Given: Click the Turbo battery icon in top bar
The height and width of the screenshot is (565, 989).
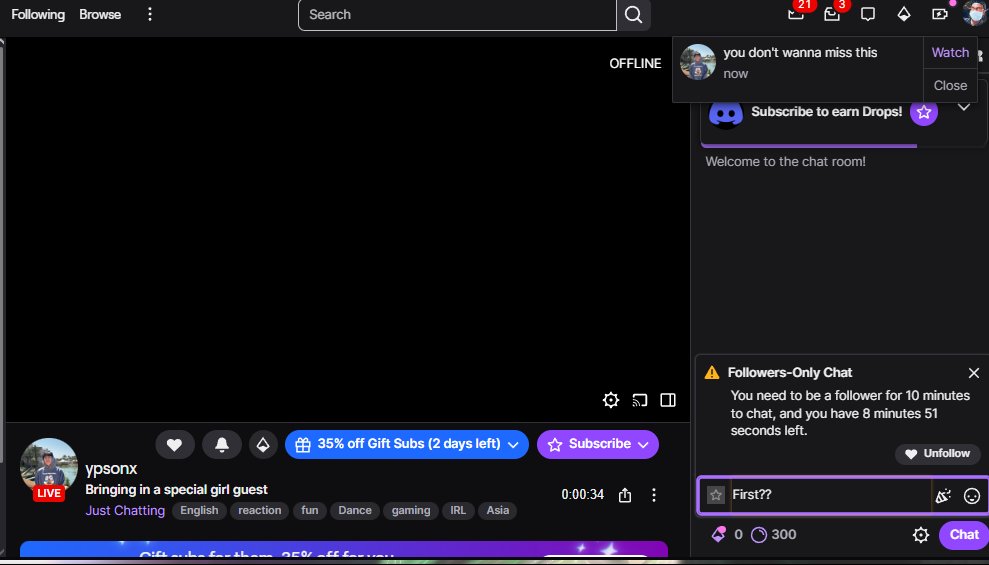Looking at the screenshot, I should point(940,14).
